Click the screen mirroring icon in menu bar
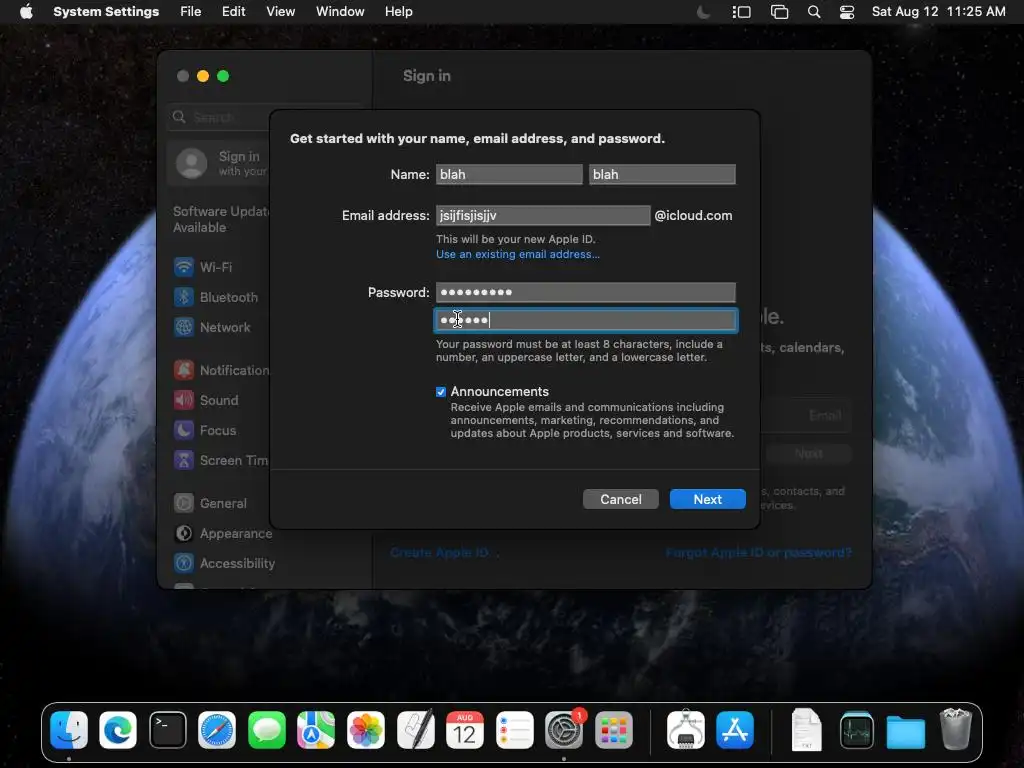This screenshot has height=768, width=1024. click(779, 12)
